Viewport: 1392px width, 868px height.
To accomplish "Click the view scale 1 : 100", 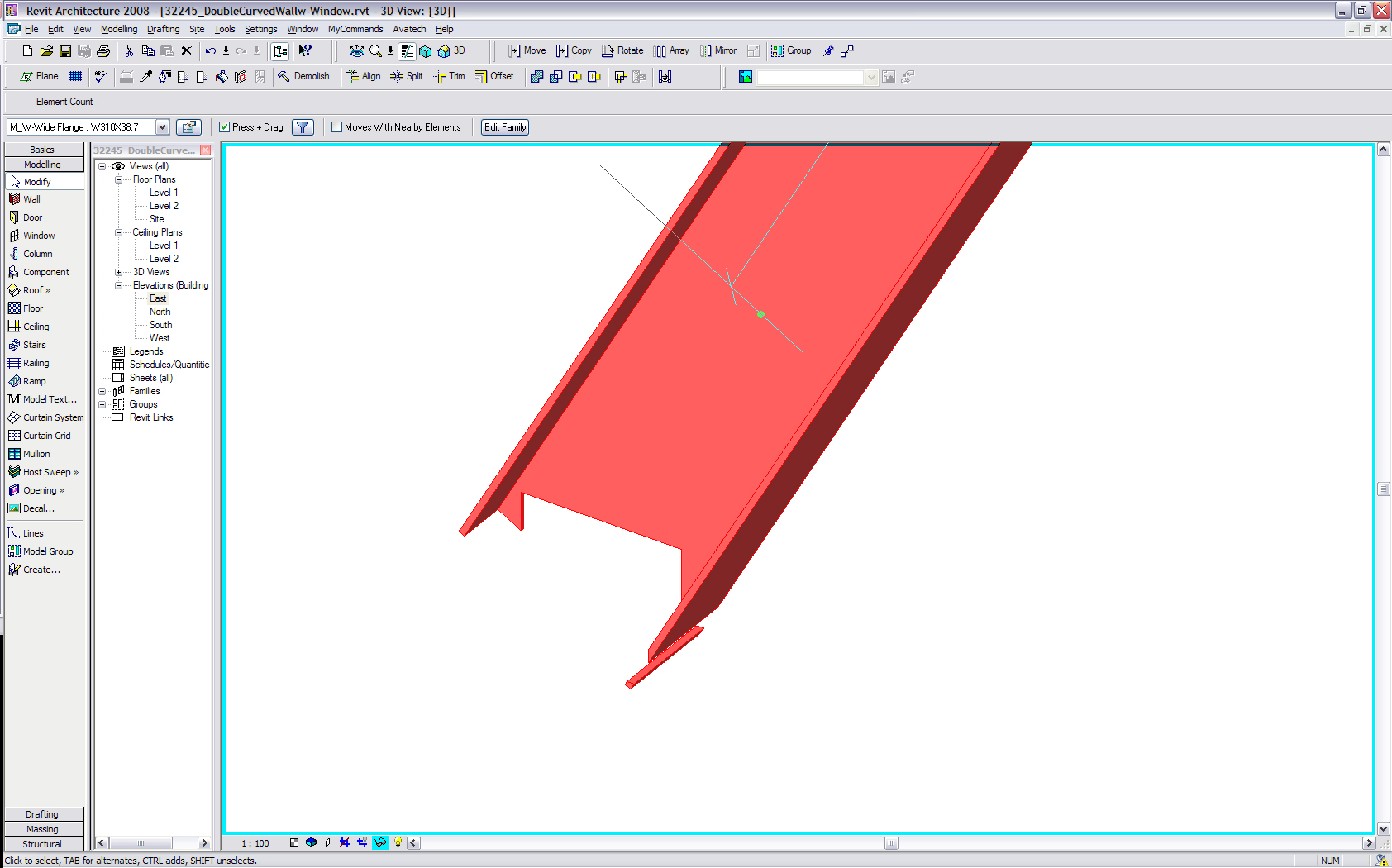I will point(255,843).
